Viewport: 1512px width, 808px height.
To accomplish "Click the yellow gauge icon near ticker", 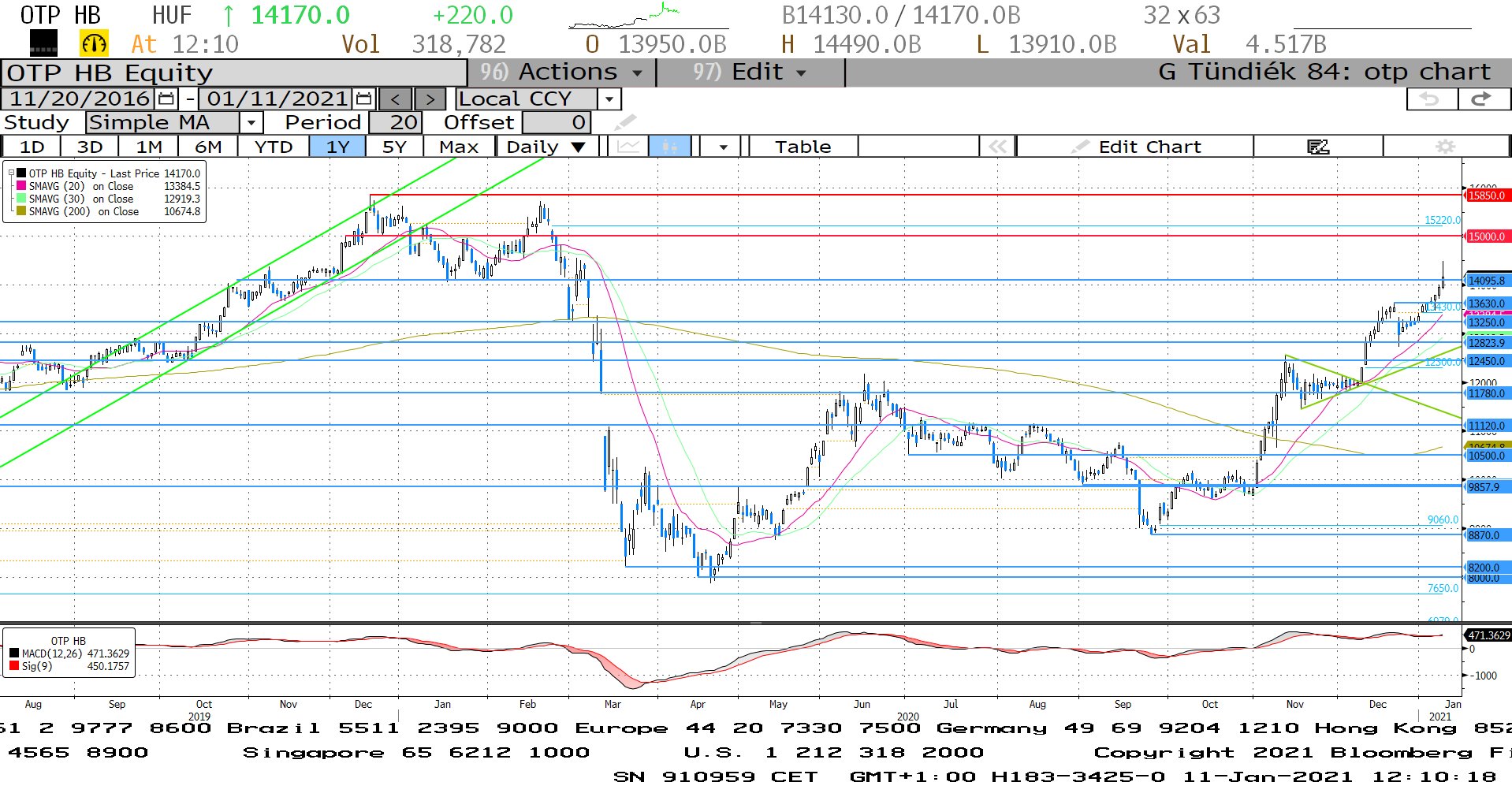I will pyautogui.click(x=94, y=43).
